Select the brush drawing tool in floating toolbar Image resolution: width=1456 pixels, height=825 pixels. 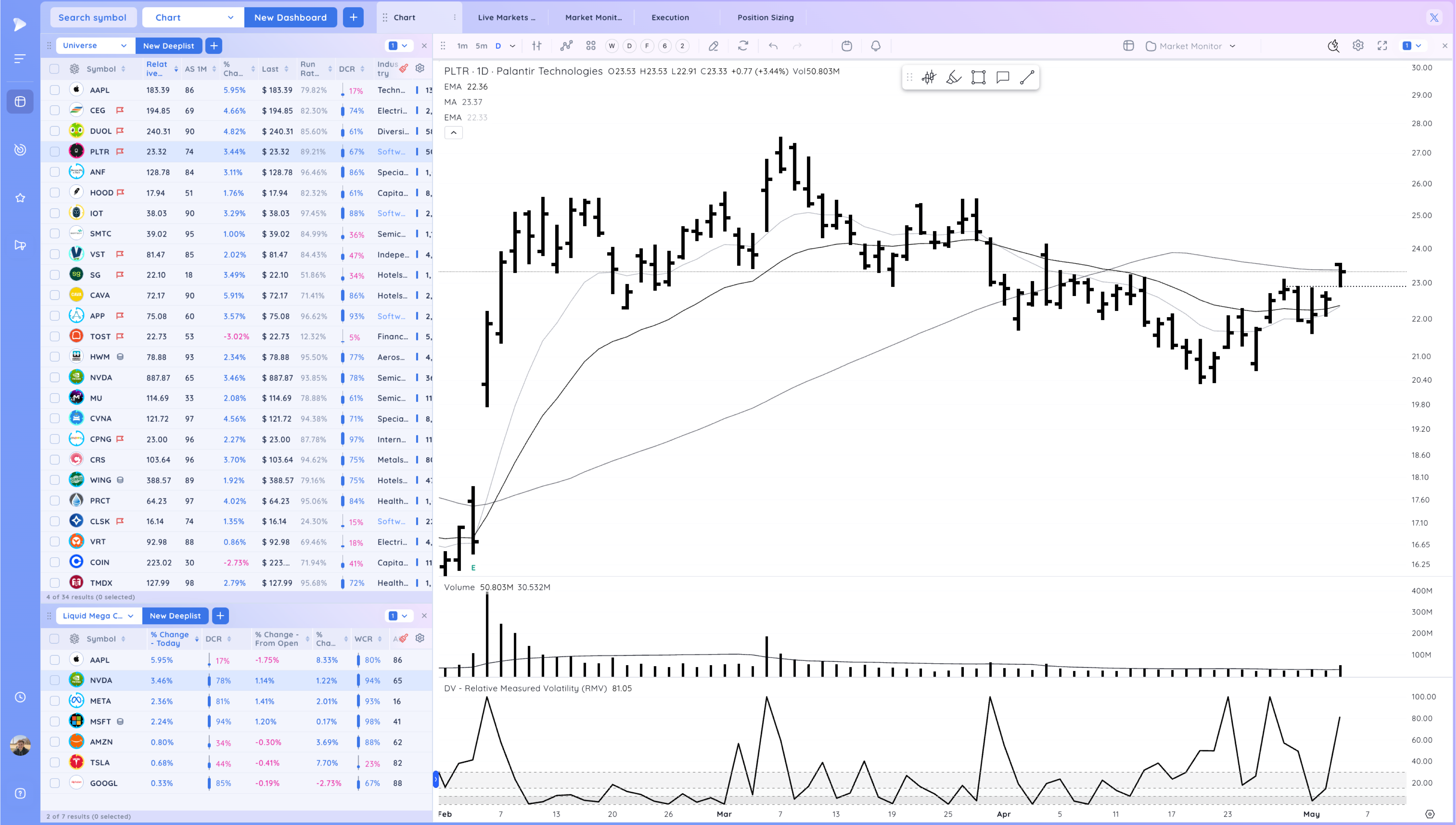pos(954,77)
